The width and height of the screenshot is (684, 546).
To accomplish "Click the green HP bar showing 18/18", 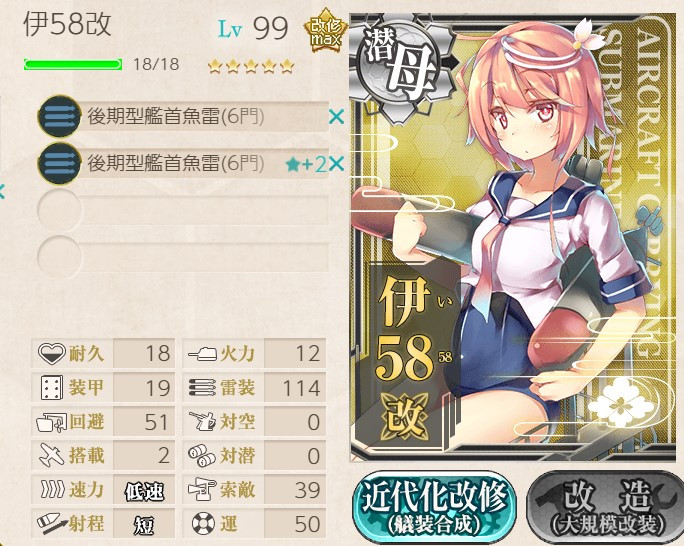I will [x=73, y=65].
